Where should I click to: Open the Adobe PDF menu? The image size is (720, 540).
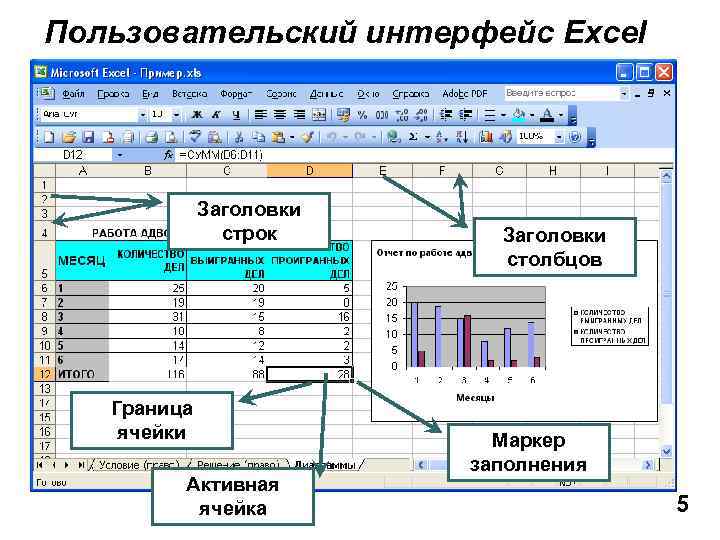coord(465,94)
